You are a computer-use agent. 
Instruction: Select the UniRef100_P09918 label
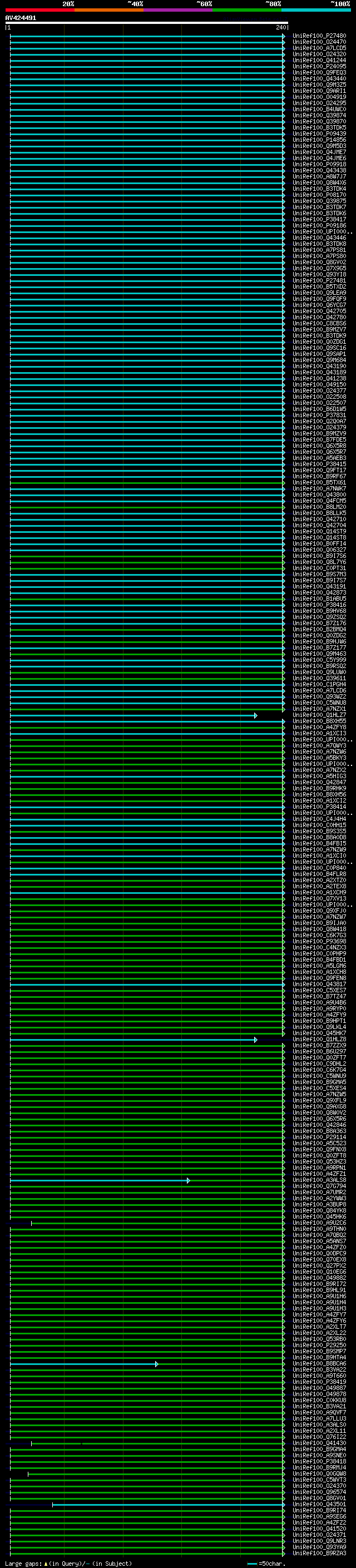coord(319,164)
